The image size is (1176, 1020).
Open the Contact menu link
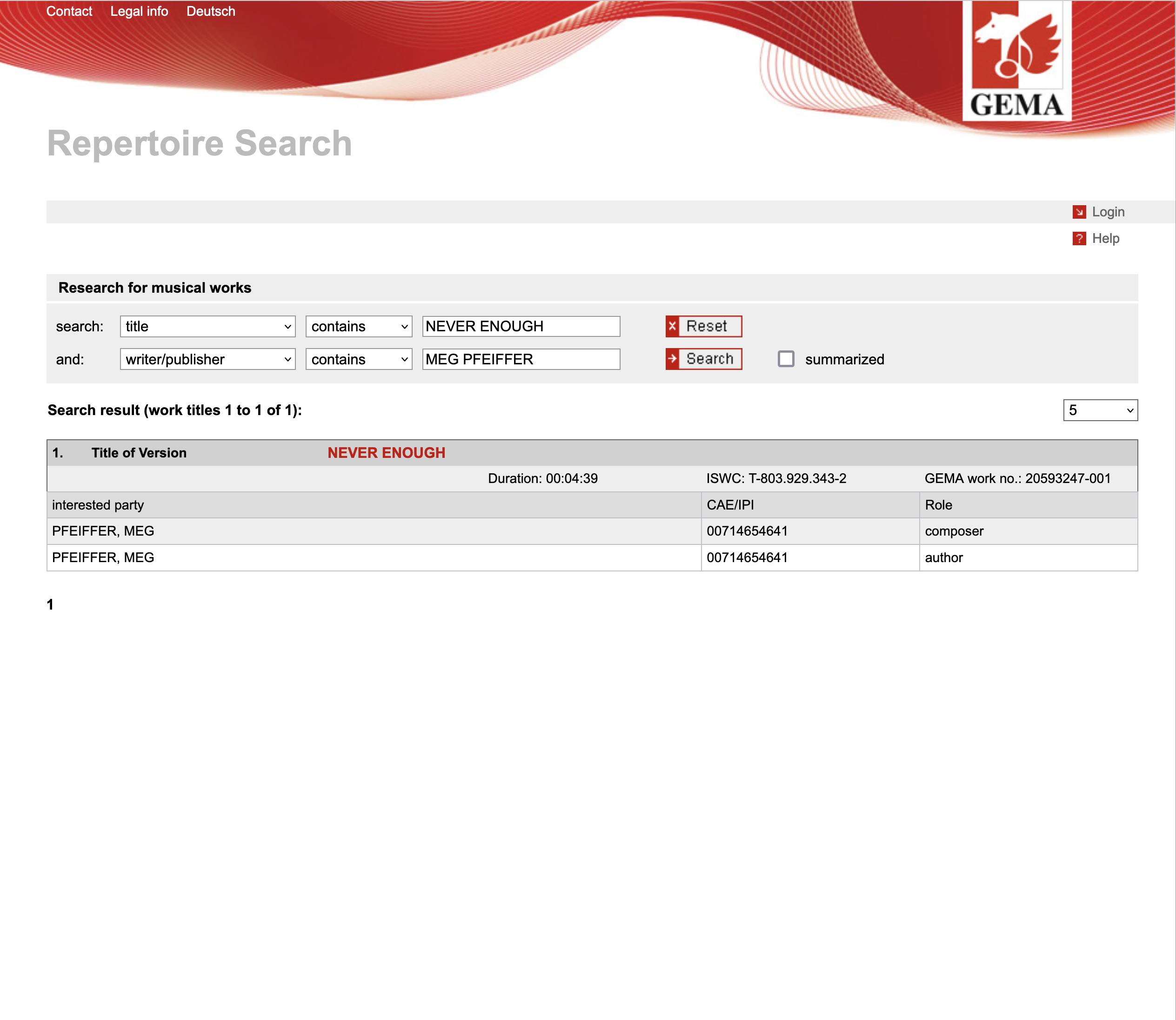coord(69,11)
